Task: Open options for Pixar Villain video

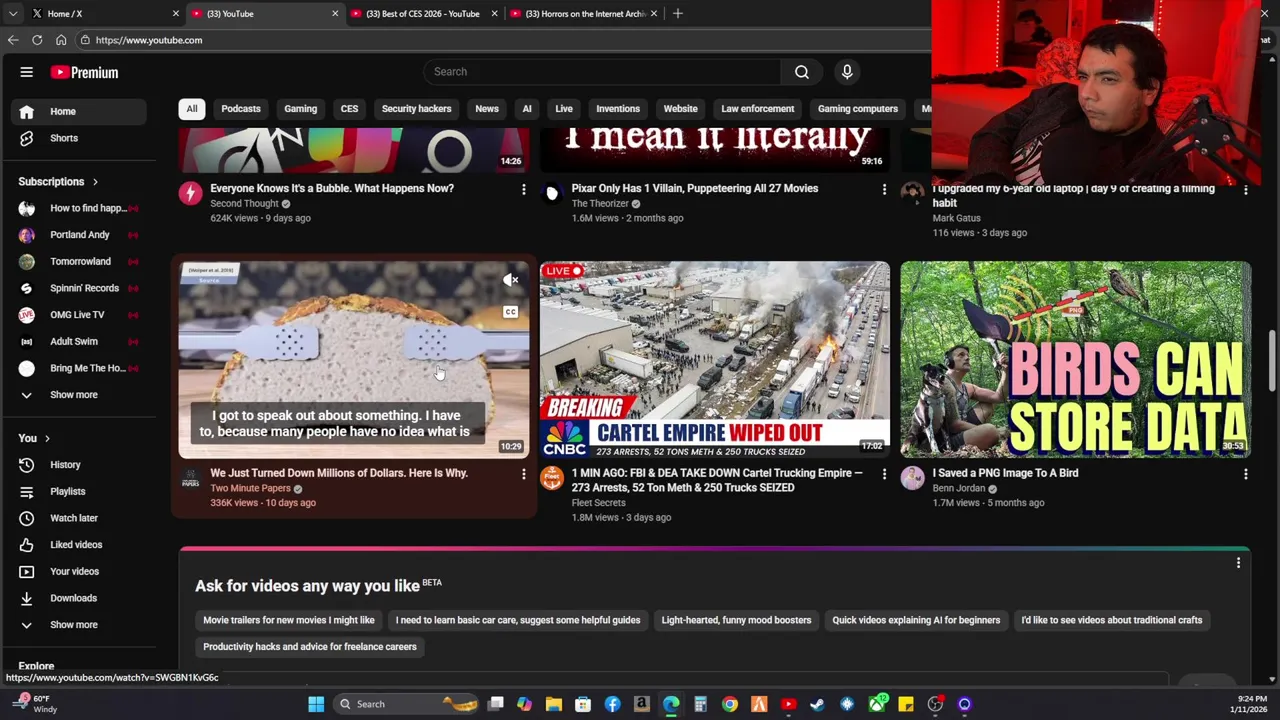Action: pos(884,189)
